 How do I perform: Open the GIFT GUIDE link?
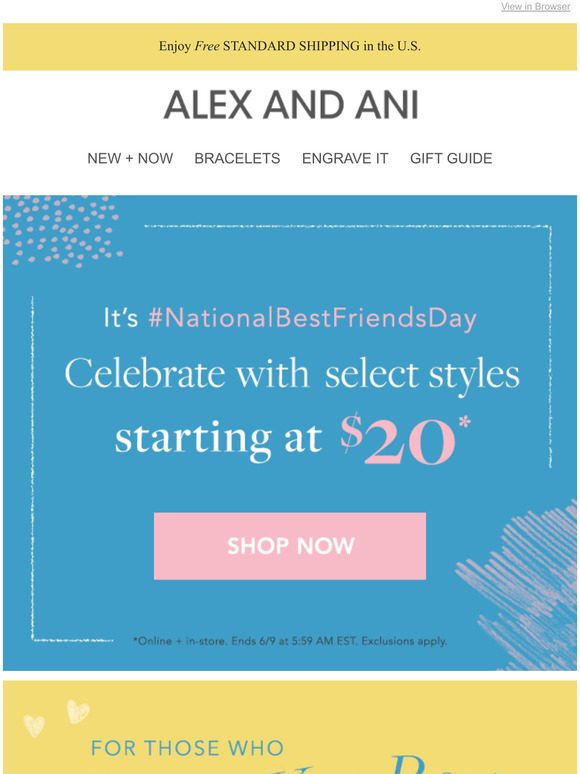pyautogui.click(x=451, y=158)
